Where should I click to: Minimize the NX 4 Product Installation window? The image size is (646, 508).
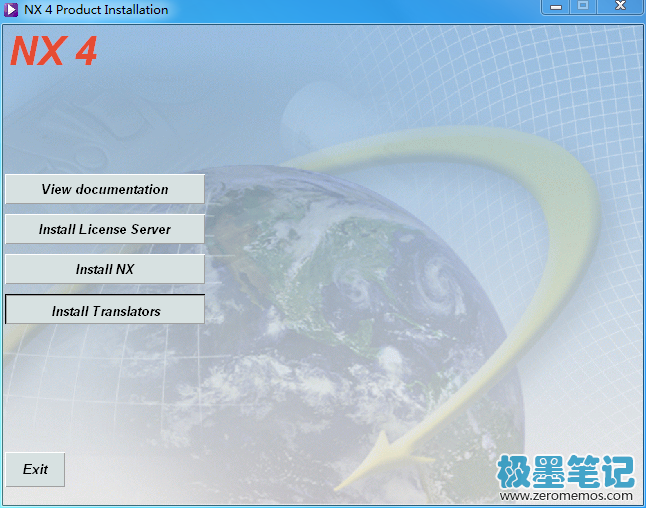coord(555,7)
